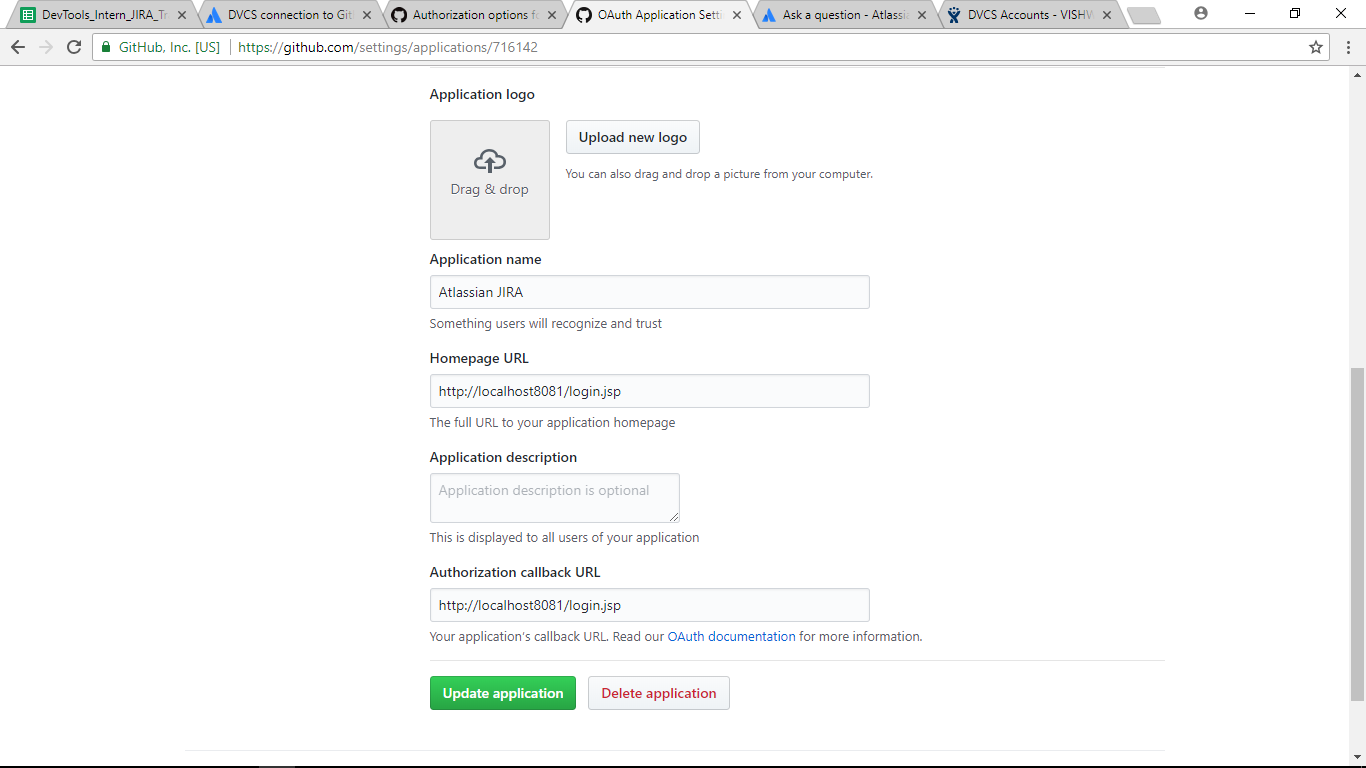Close the DevTools_Intern_JIRA tab

tap(182, 15)
